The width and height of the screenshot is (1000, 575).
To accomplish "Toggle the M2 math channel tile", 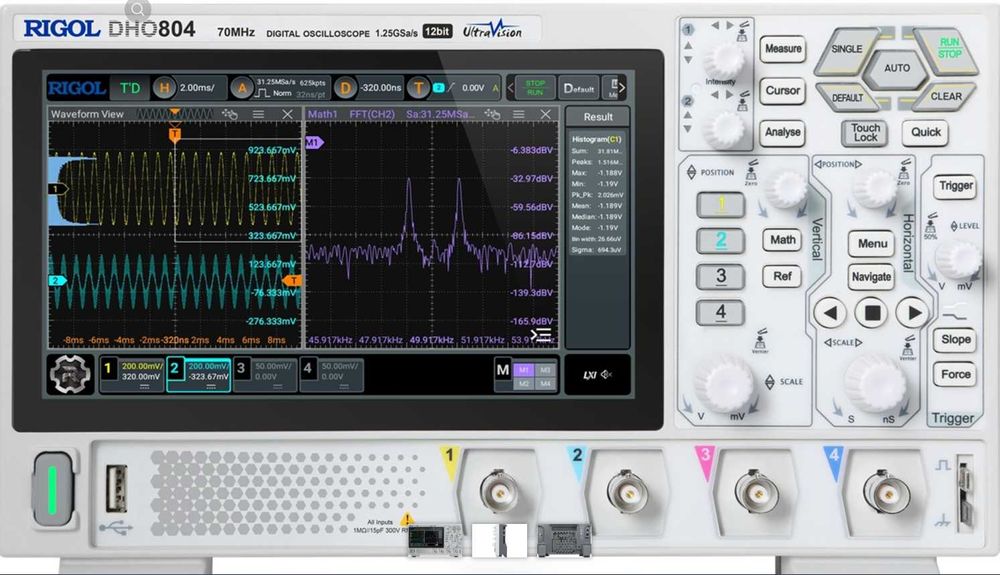I will pyautogui.click(x=524, y=383).
